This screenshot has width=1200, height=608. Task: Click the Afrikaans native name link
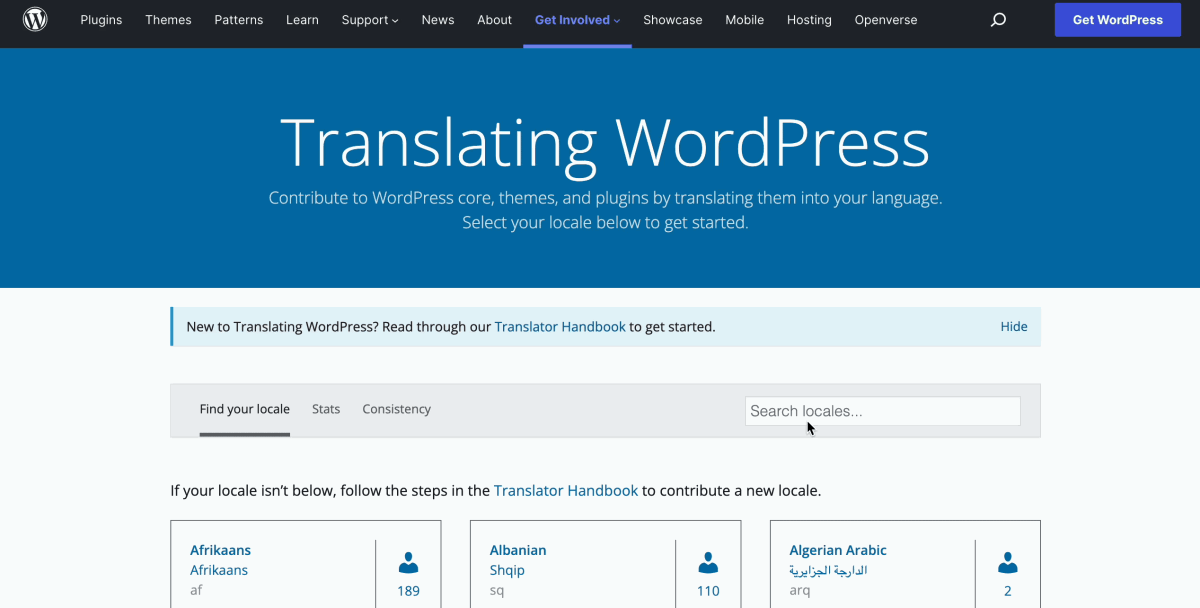tap(219, 570)
